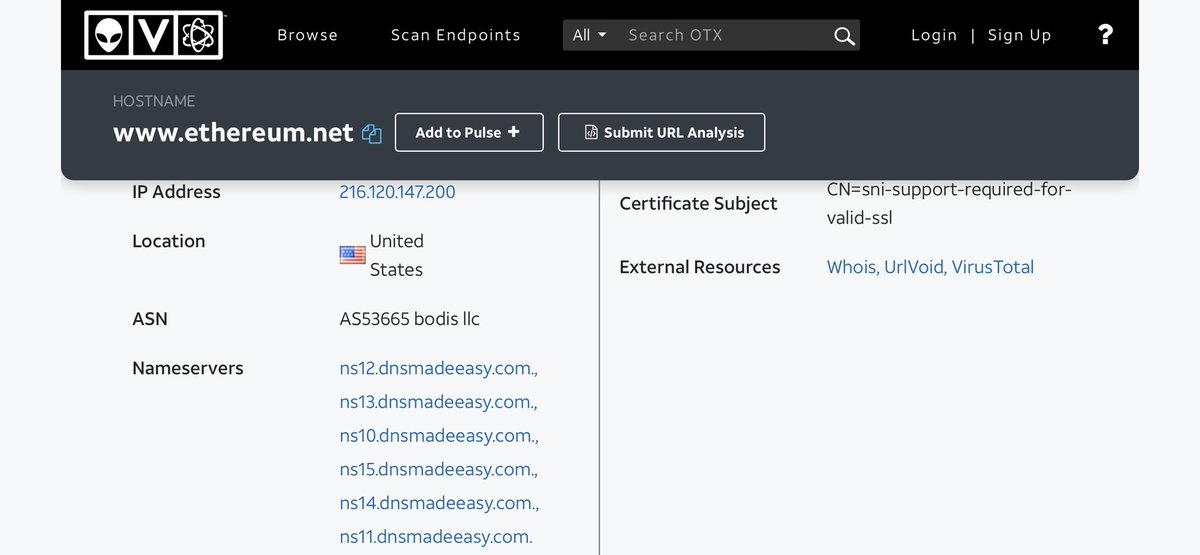Click the search magnifier icon
Image resolution: width=1200 pixels, height=555 pixels.
pos(844,36)
